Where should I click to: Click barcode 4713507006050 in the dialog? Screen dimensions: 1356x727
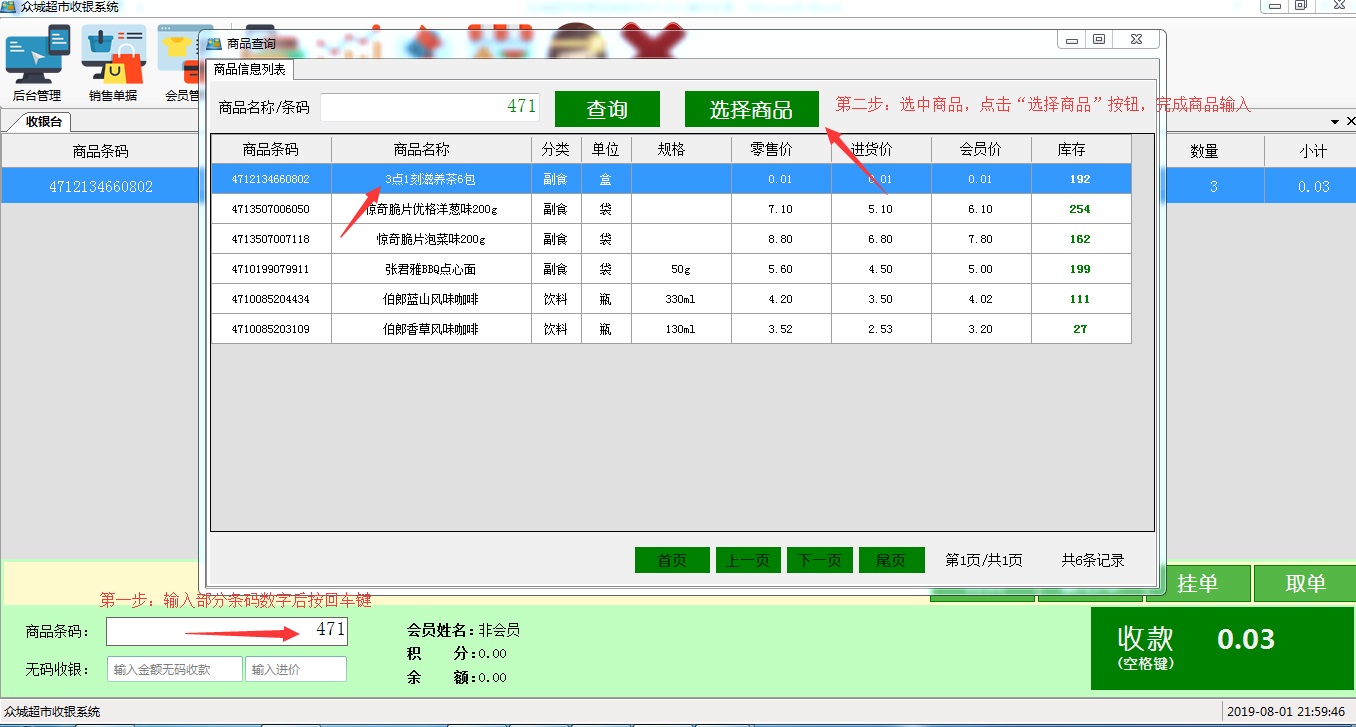271,209
